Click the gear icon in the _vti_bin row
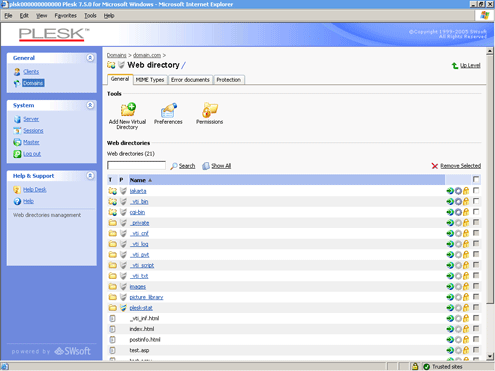 click(x=458, y=202)
